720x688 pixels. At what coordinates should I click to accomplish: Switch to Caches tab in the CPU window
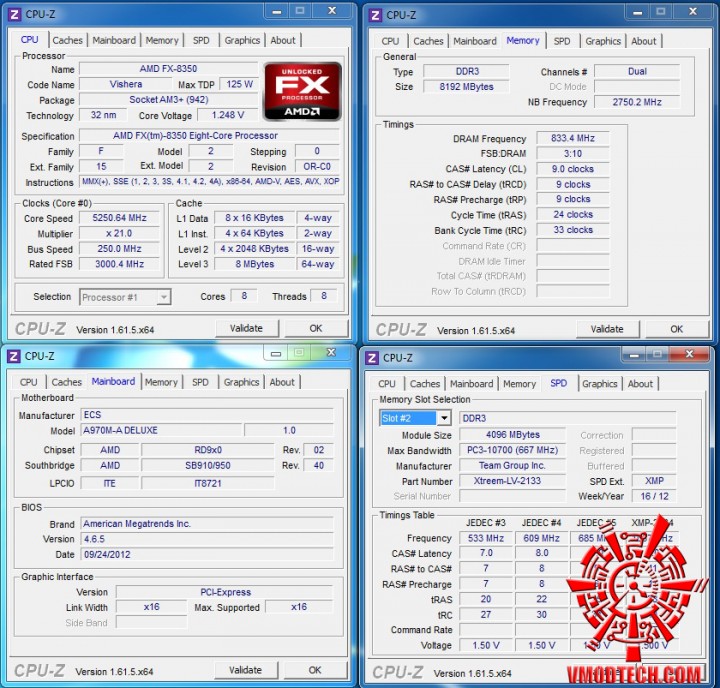point(68,40)
